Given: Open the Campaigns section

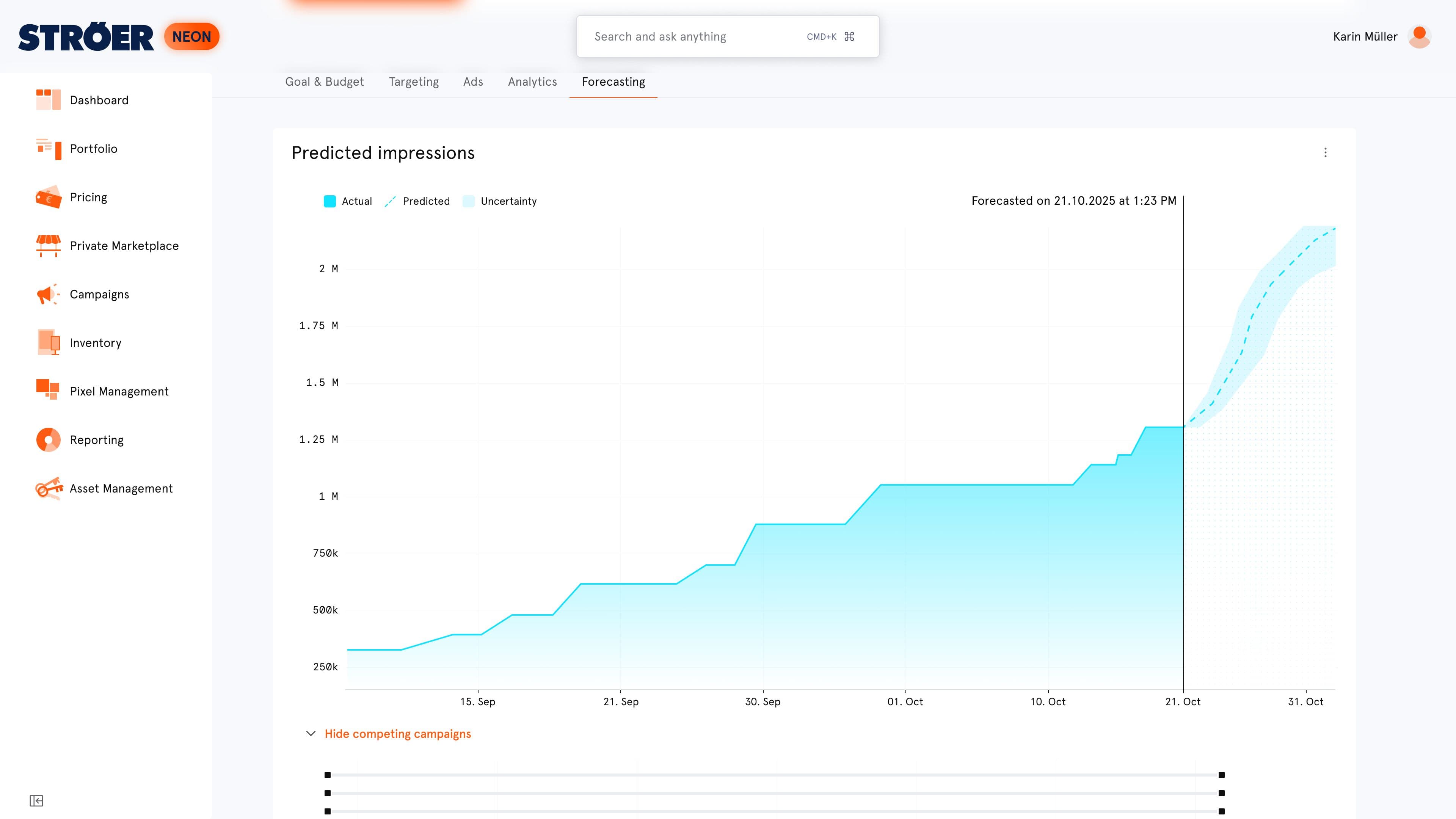Looking at the screenshot, I should (99, 294).
